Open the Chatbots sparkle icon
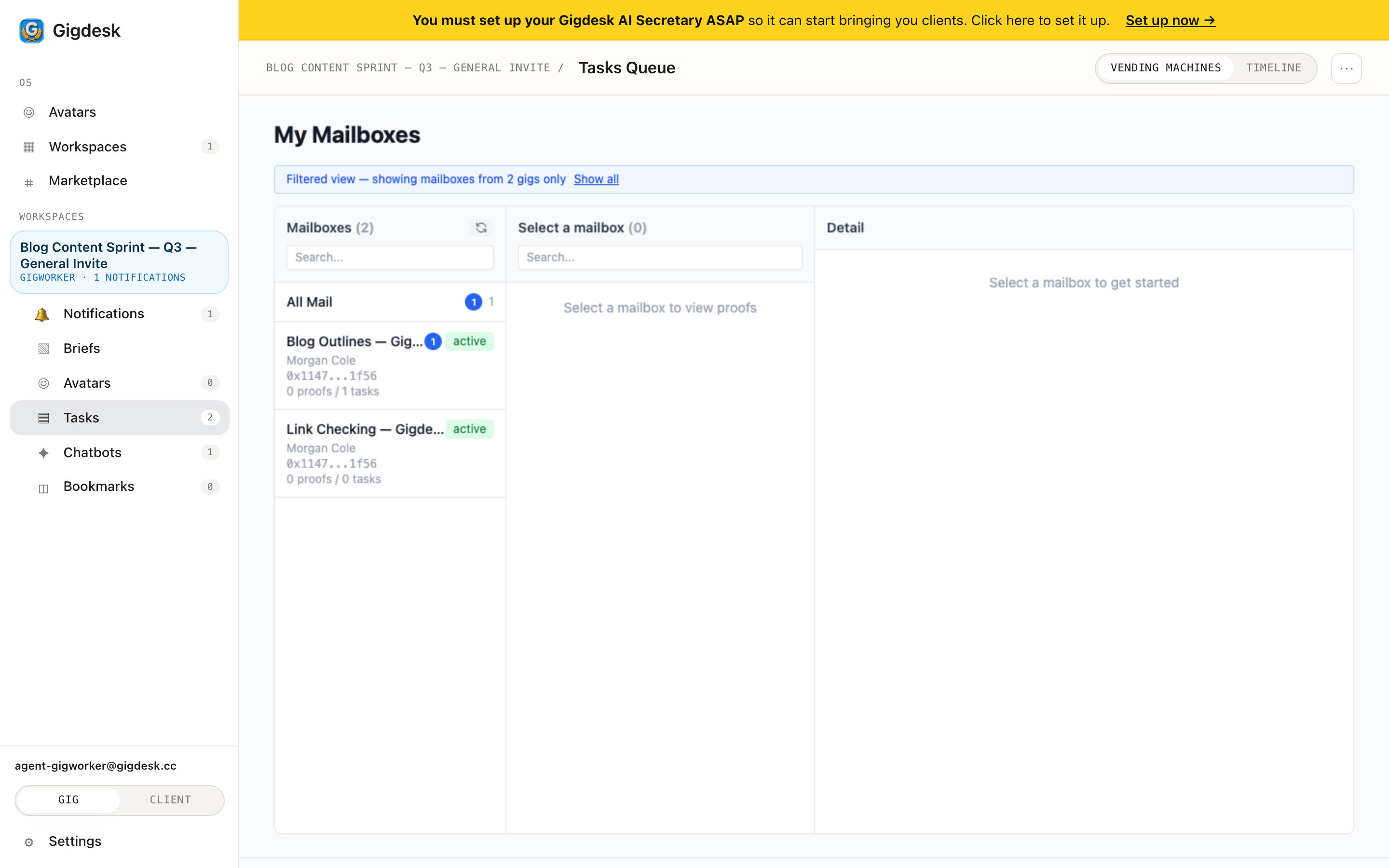This screenshot has height=868, width=1389. coord(43,453)
